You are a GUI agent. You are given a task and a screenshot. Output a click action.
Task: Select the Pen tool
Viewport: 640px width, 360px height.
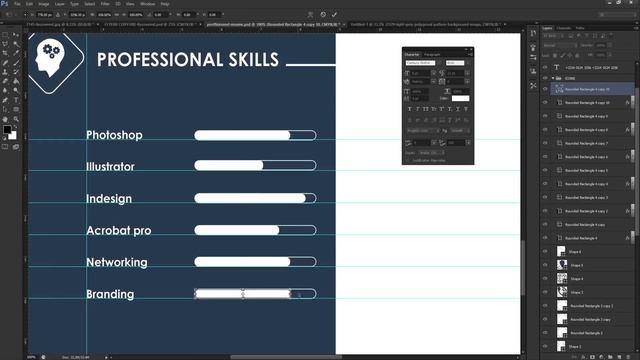point(5,100)
